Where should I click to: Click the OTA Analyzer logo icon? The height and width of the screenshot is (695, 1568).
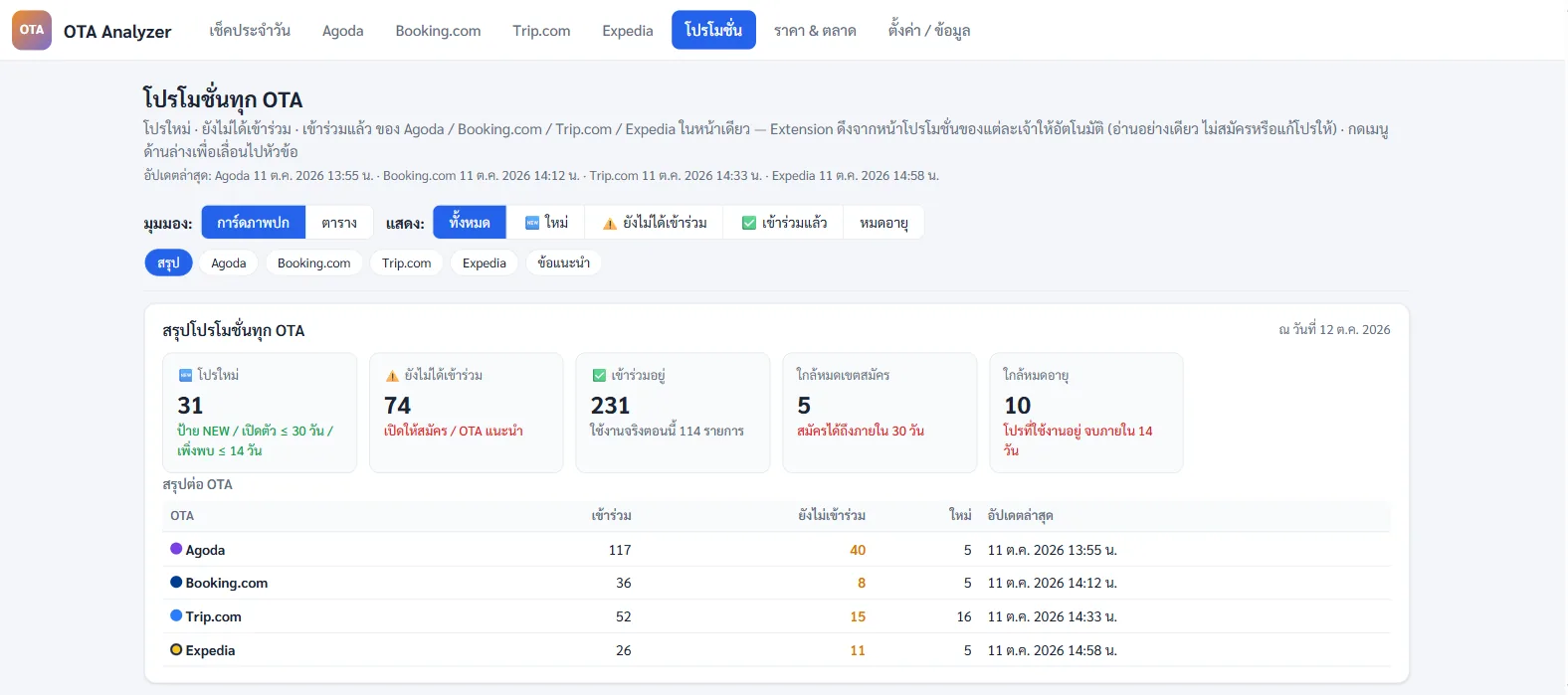point(32,30)
